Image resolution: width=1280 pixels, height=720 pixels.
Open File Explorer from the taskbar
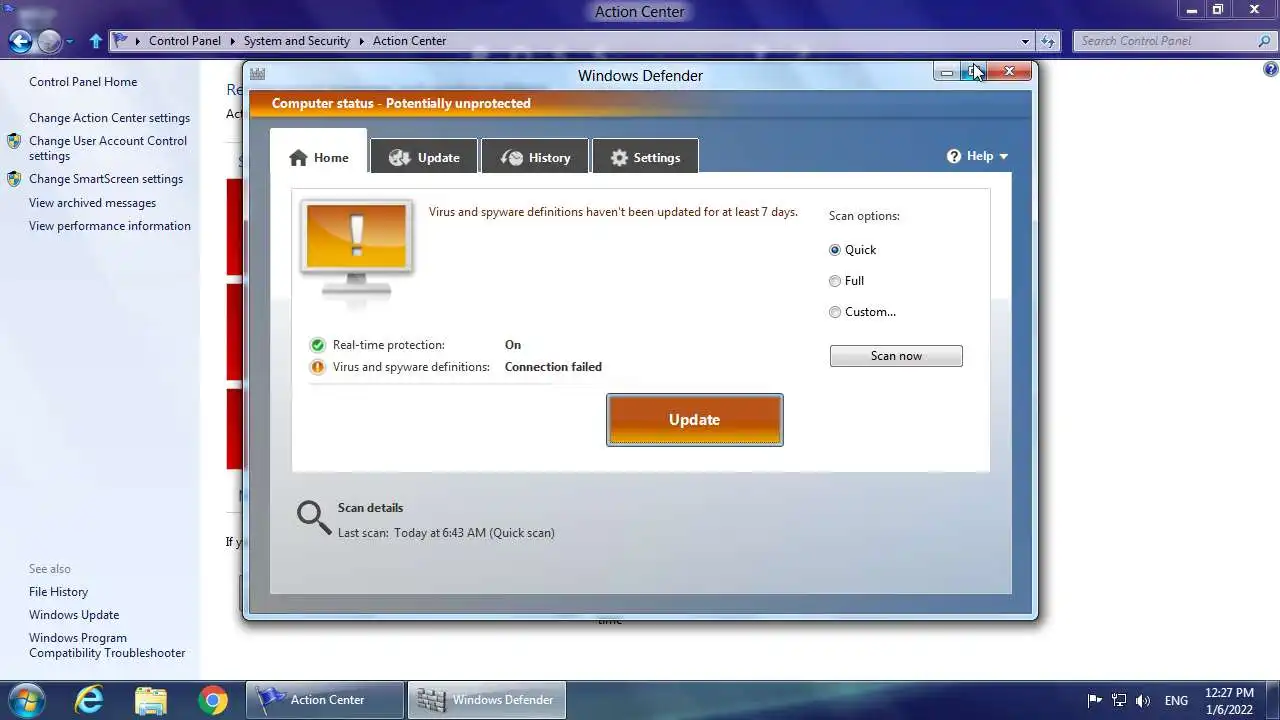pyautogui.click(x=150, y=700)
